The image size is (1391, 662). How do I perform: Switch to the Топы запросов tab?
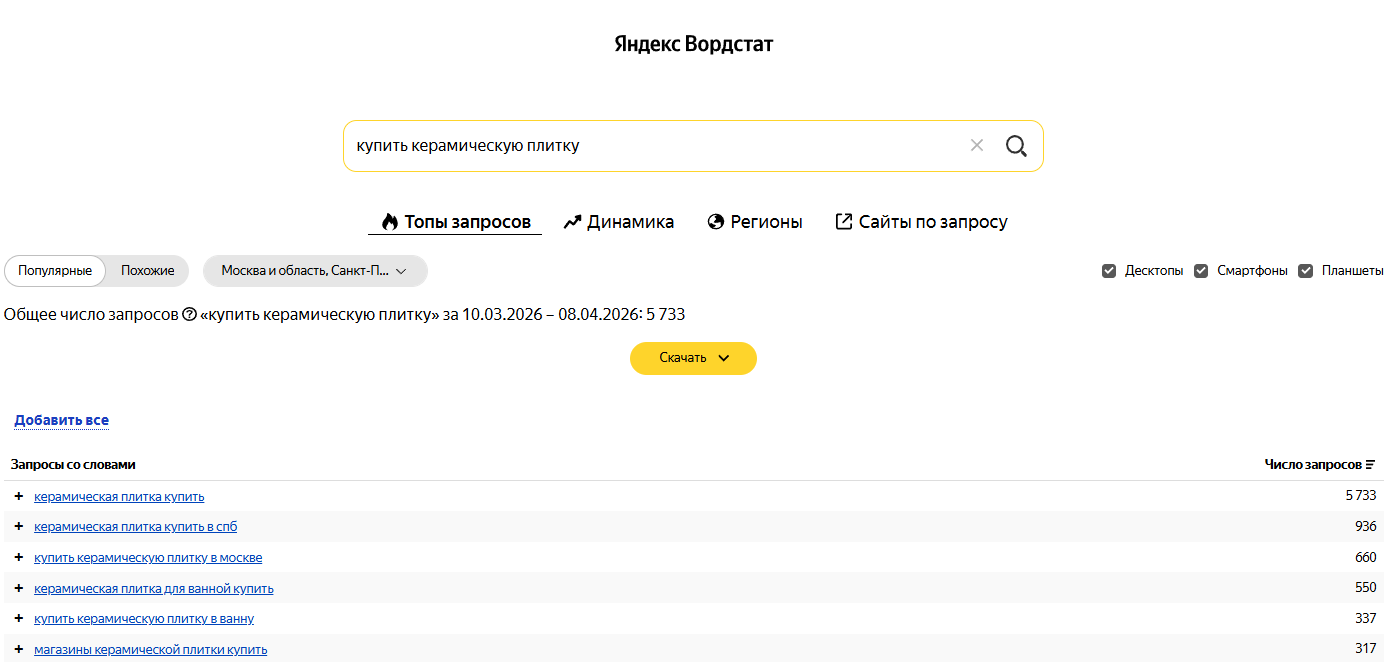coord(455,222)
